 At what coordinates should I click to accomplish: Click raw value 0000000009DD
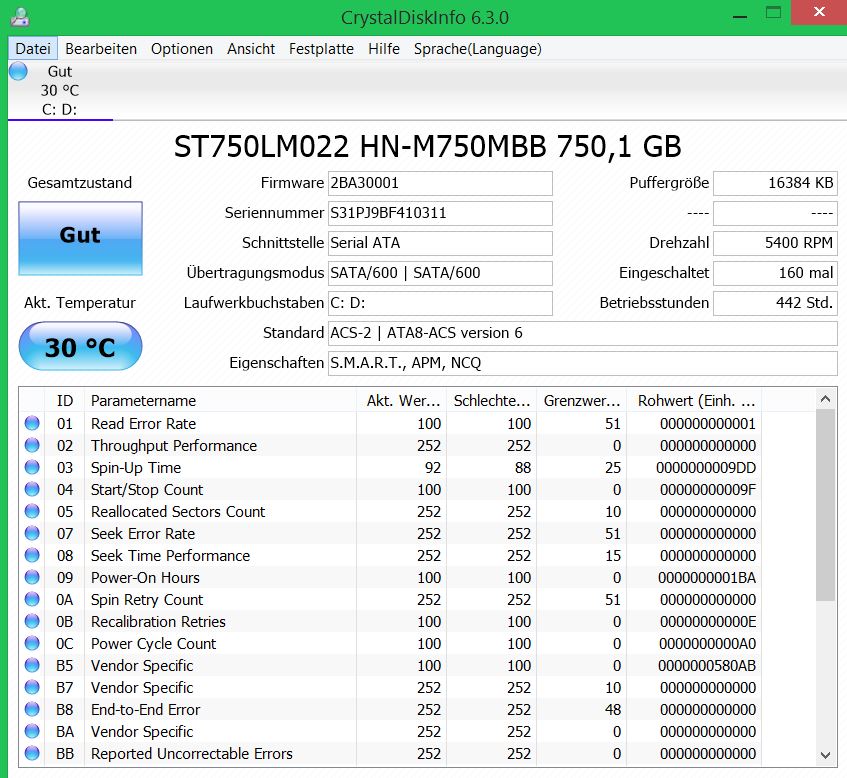pos(706,468)
